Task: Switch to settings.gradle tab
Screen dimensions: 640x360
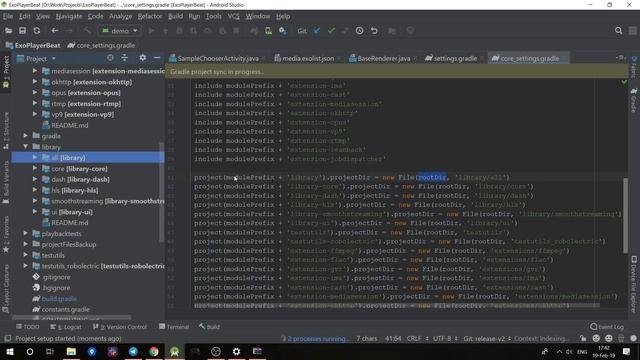Action: pos(455,58)
